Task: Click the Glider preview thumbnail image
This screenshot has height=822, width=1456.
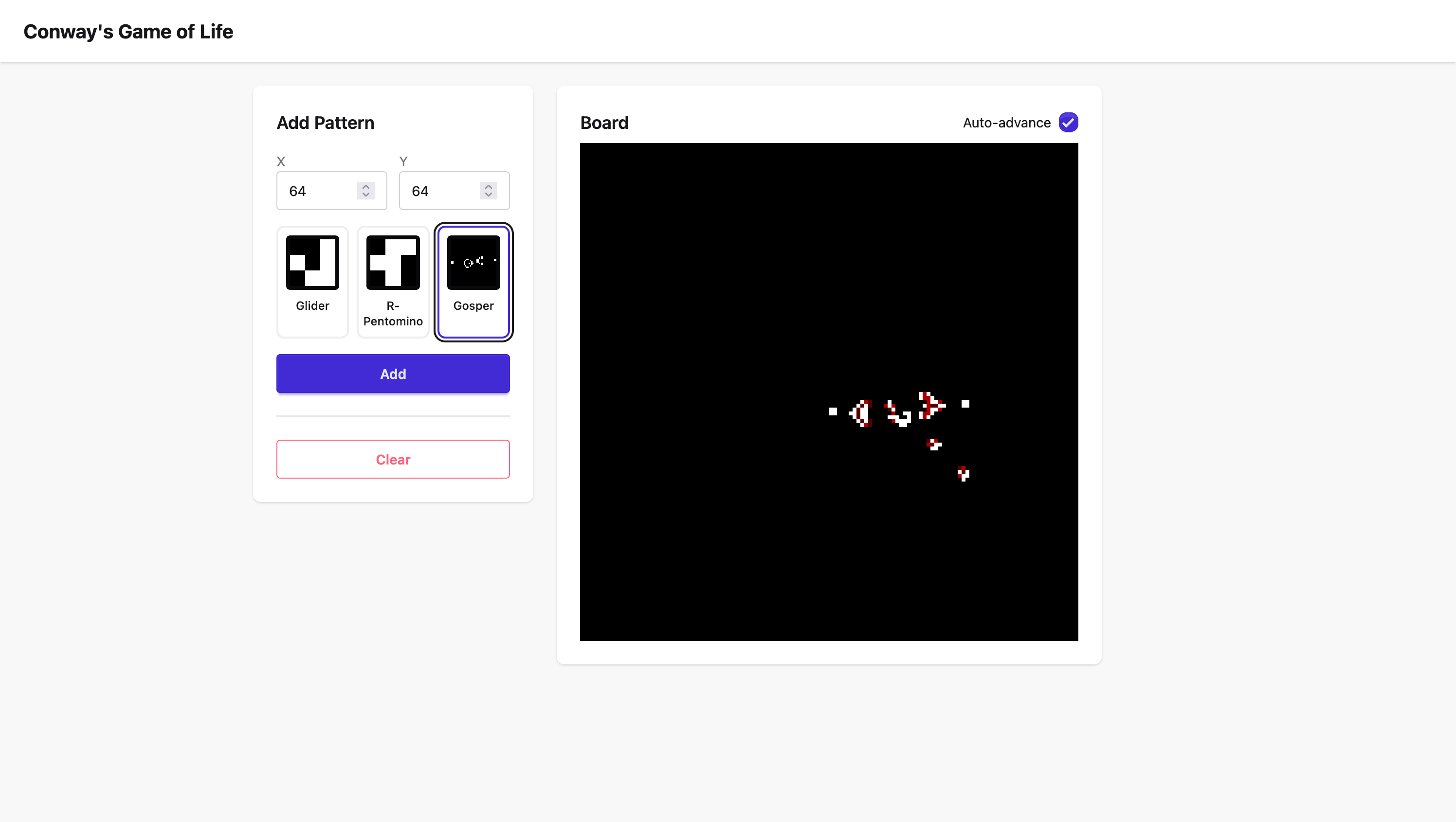Action: (x=312, y=262)
